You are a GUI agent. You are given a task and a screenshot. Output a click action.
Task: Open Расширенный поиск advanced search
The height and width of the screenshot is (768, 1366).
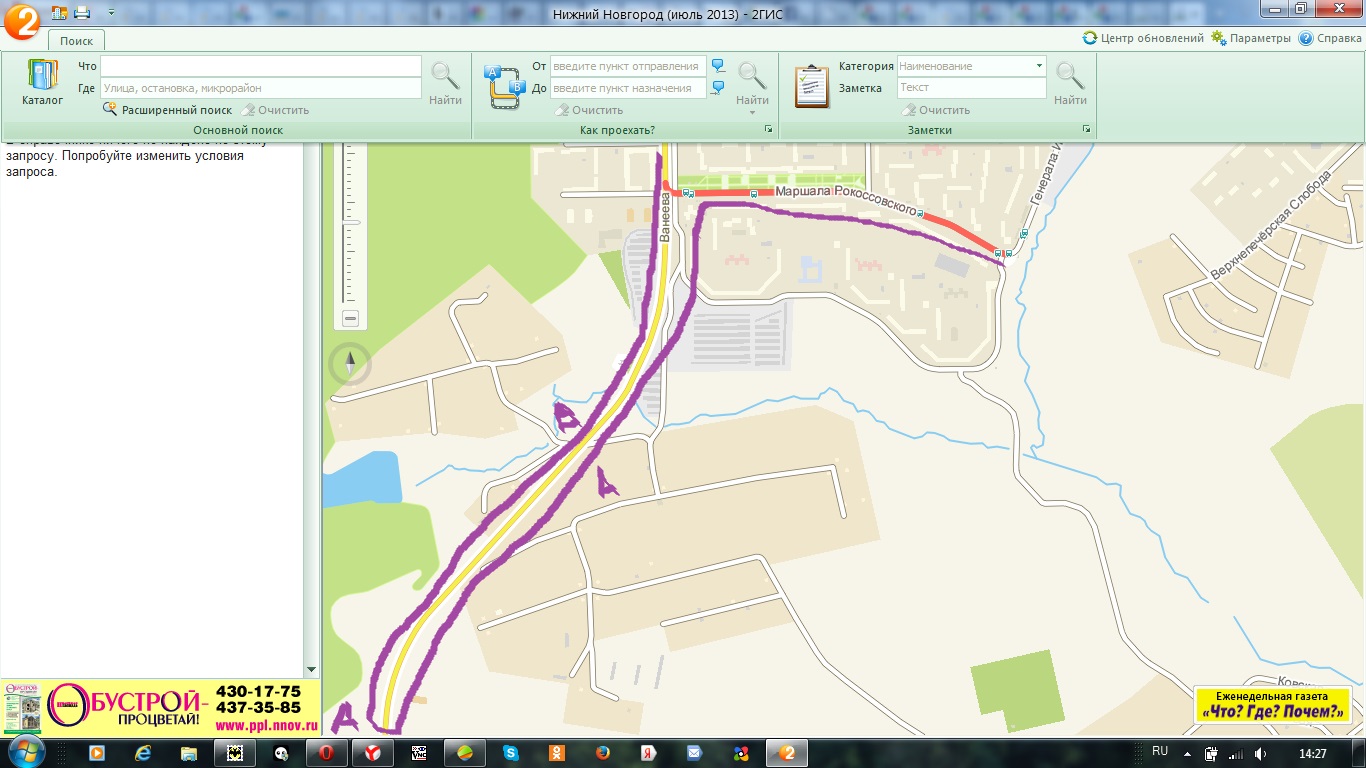(167, 110)
